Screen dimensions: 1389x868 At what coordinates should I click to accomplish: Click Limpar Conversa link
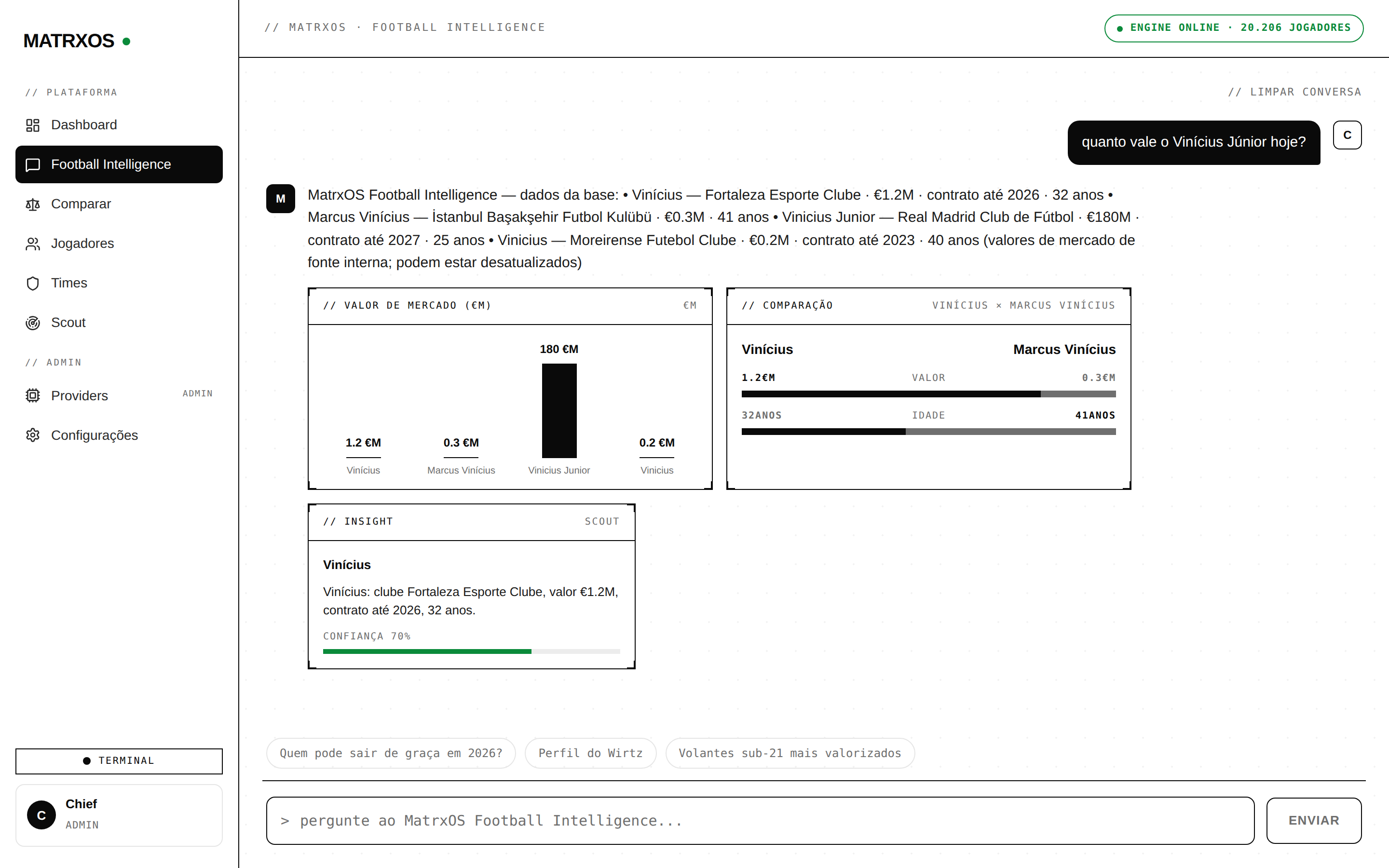[1294, 92]
